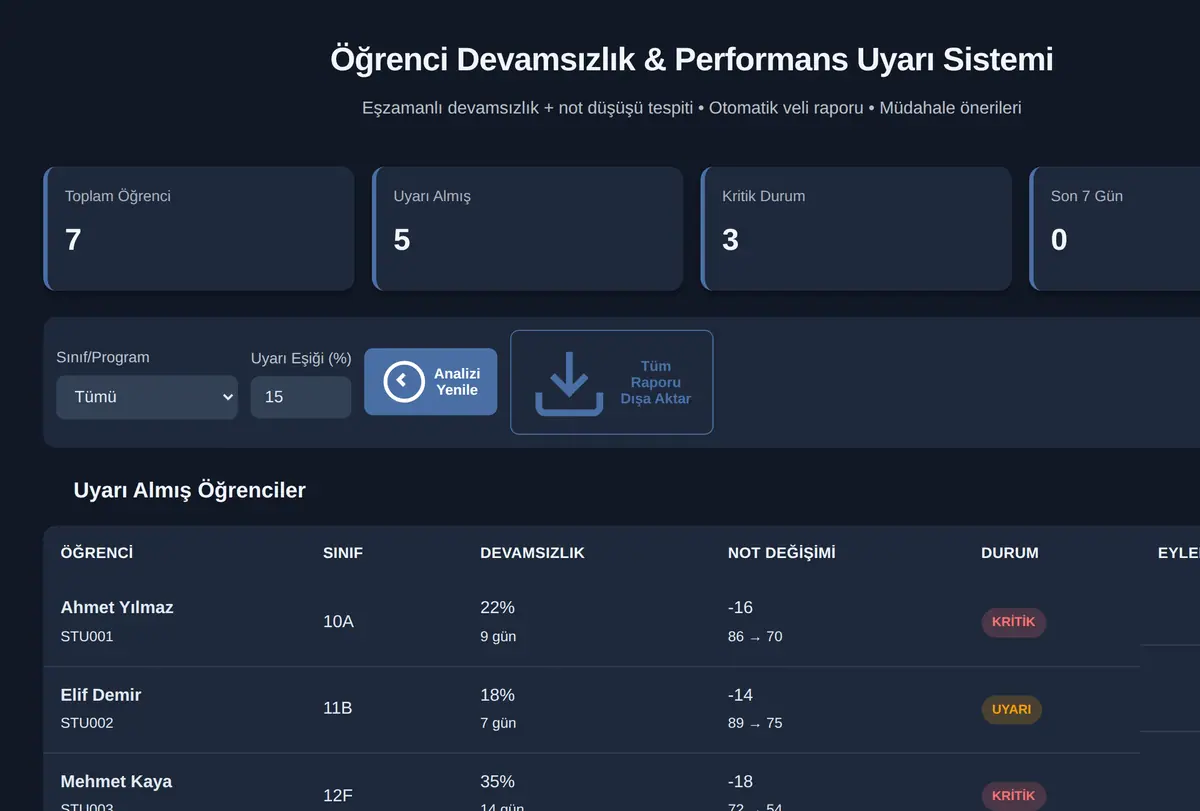This screenshot has width=1200, height=811.
Task: Click KRİTİK badge in Mehmet Kaya row
Action: [1013, 796]
